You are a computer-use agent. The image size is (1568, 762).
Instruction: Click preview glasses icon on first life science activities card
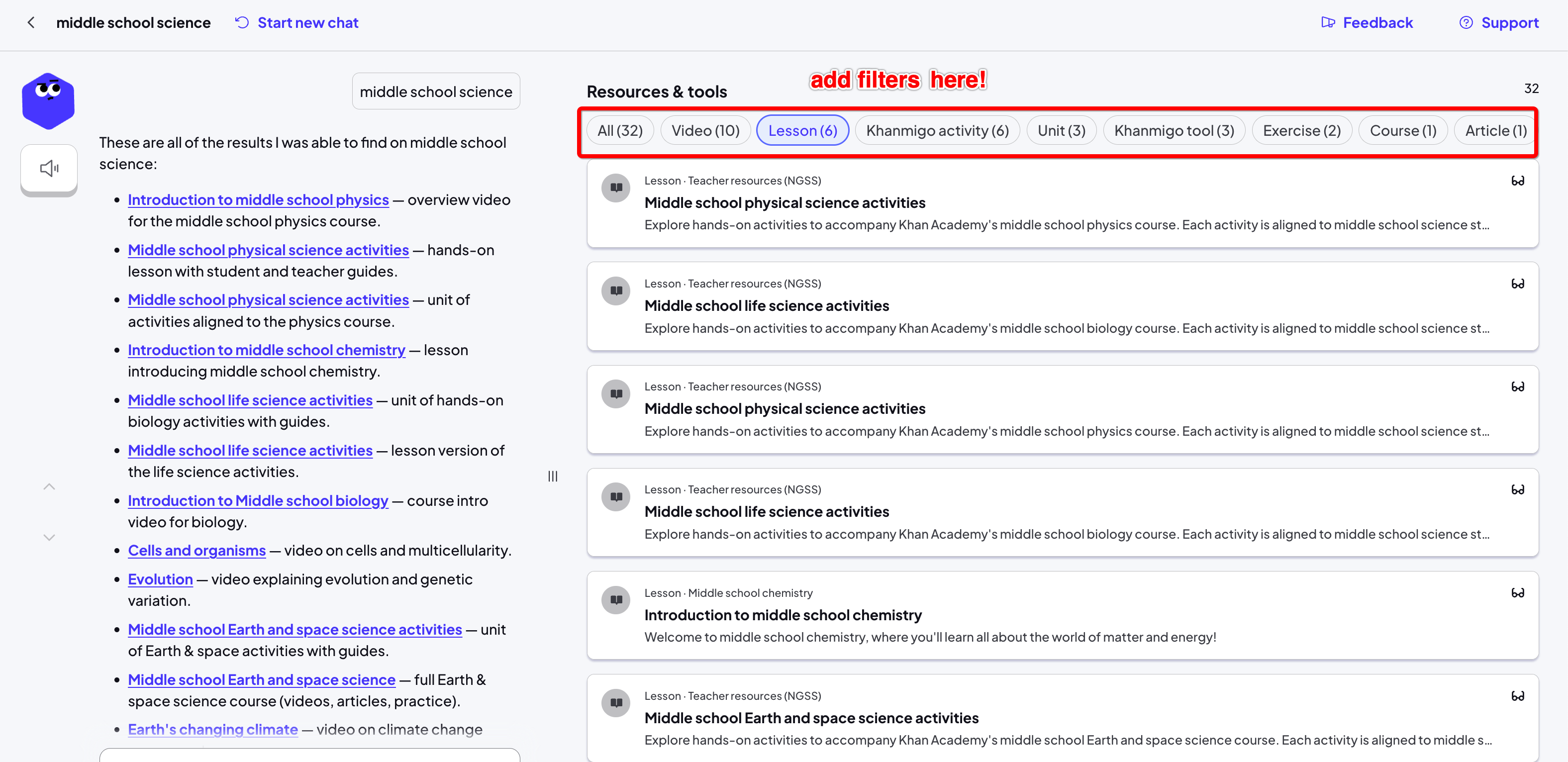1517,284
